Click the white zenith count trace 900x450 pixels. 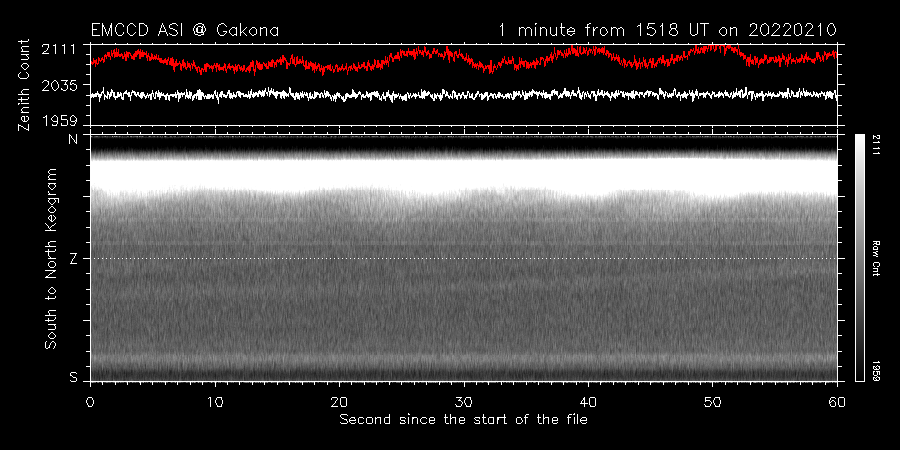(x=464, y=95)
